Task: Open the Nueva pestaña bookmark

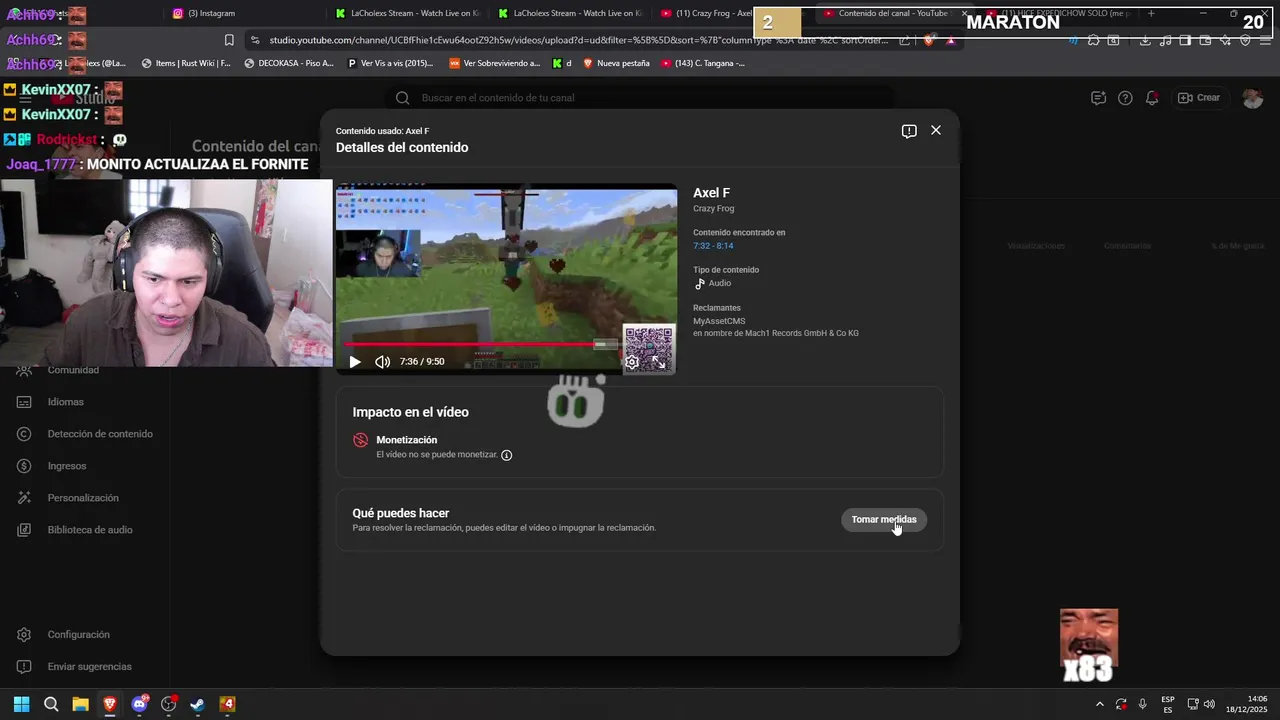Action: tap(615, 63)
